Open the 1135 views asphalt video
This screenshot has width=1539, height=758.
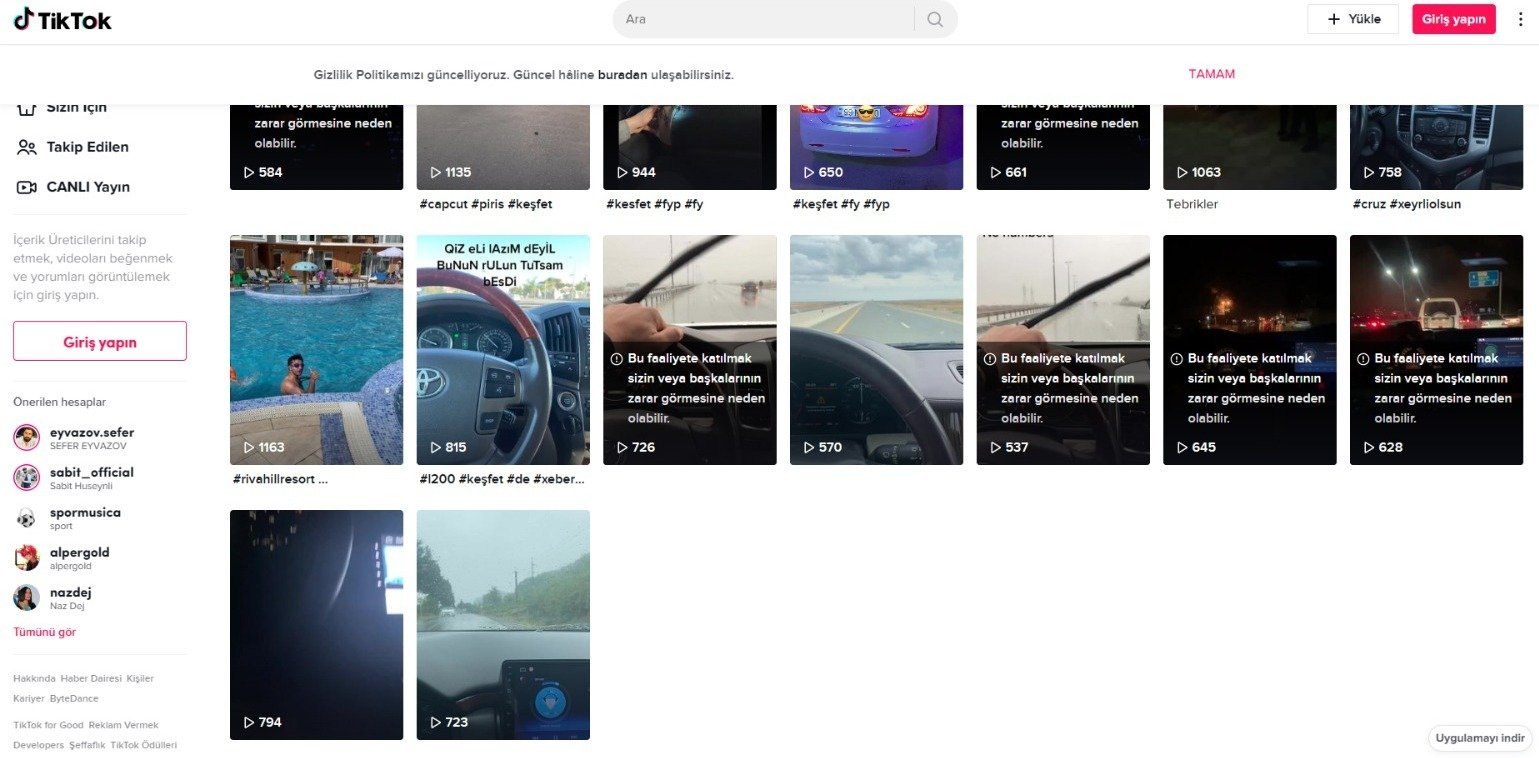click(x=503, y=146)
